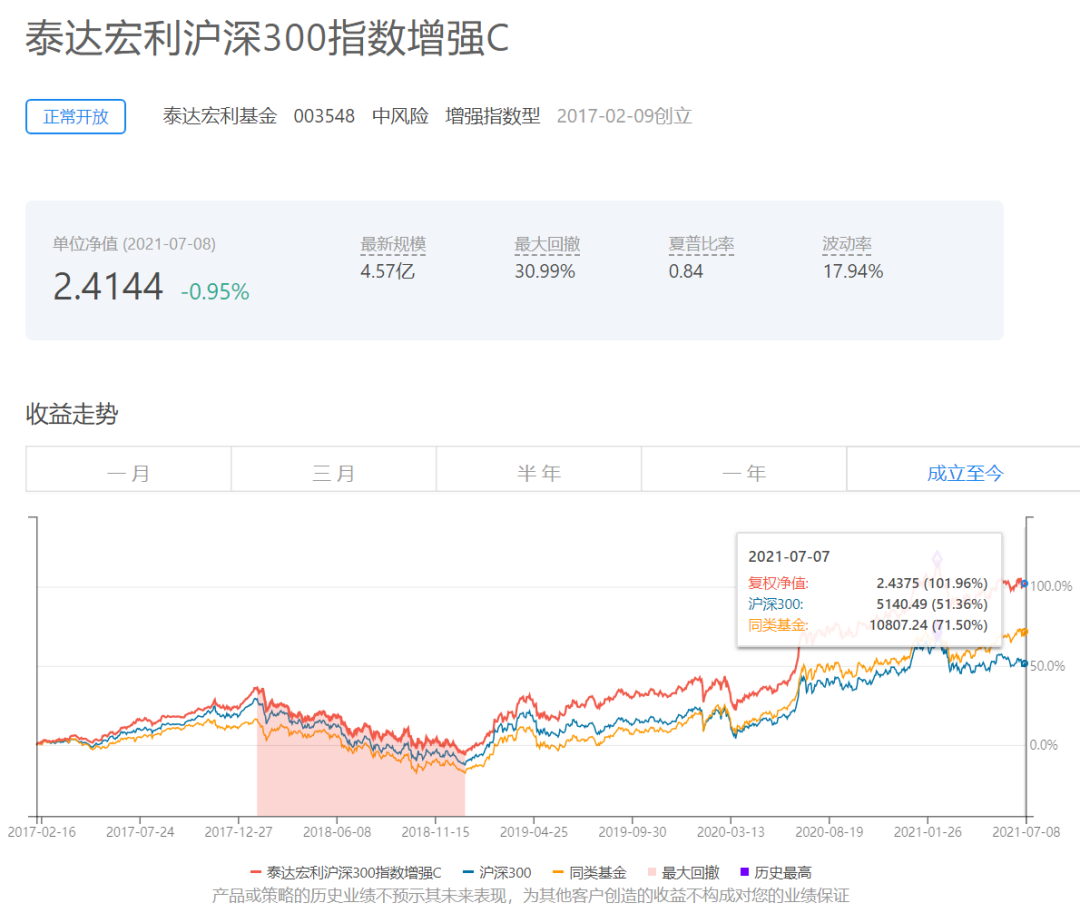Click the 增强指数型 fund type
Screen dimensions: 1080x913
[x=492, y=116]
